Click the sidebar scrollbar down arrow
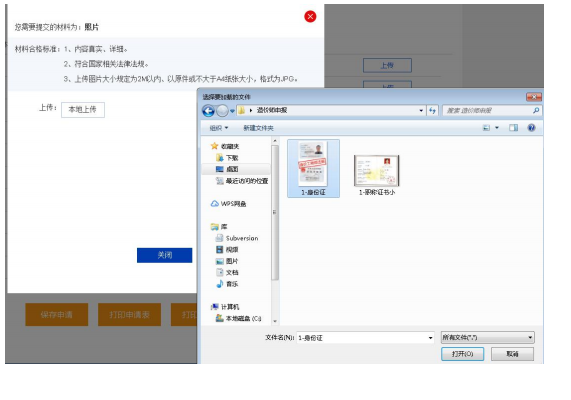 tap(275, 321)
